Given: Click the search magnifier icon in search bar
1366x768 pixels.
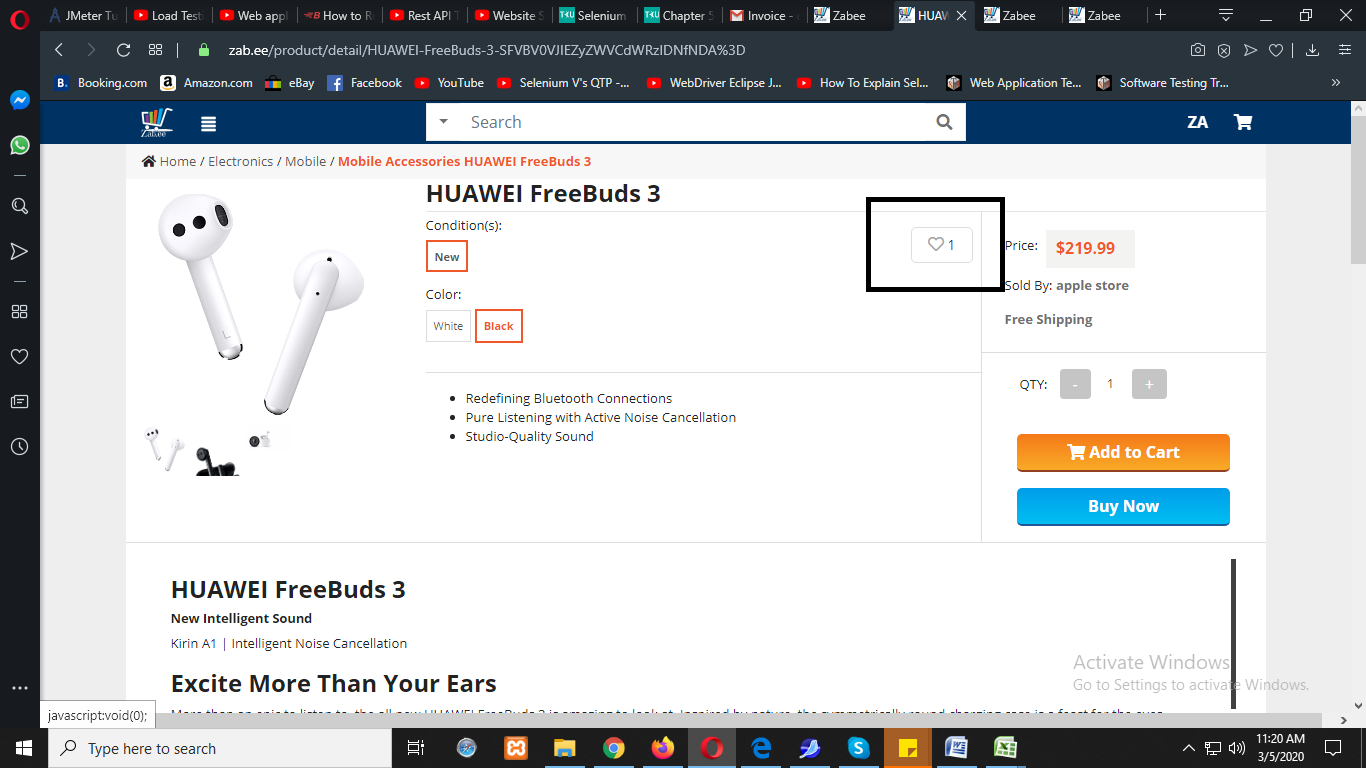Looking at the screenshot, I should point(944,122).
